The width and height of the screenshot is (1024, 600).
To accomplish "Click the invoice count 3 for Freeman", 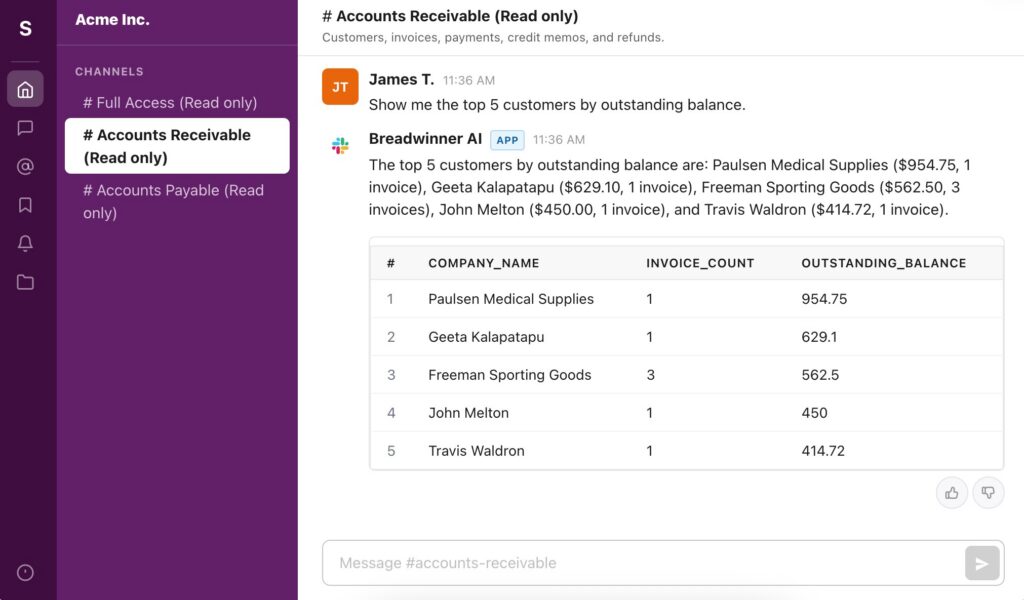I will point(650,375).
